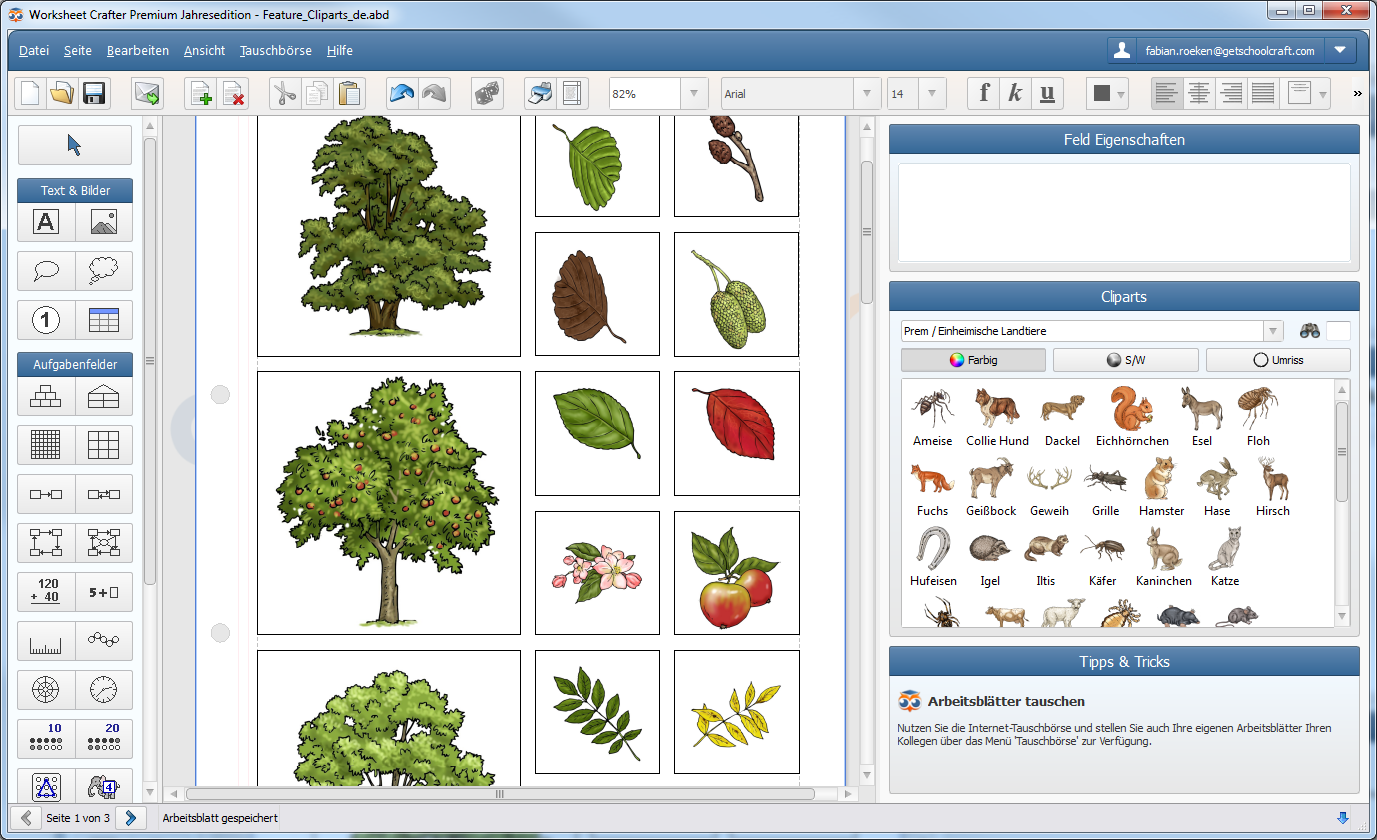Insert a speech bubble from sidebar

coord(47,270)
